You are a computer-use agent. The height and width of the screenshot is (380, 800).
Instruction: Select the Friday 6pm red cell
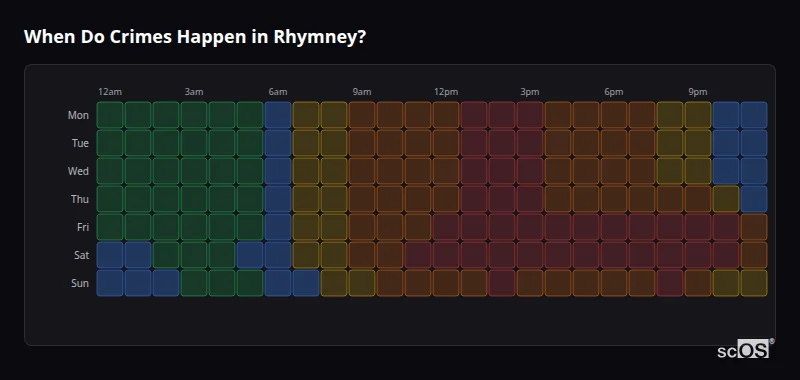click(x=614, y=227)
